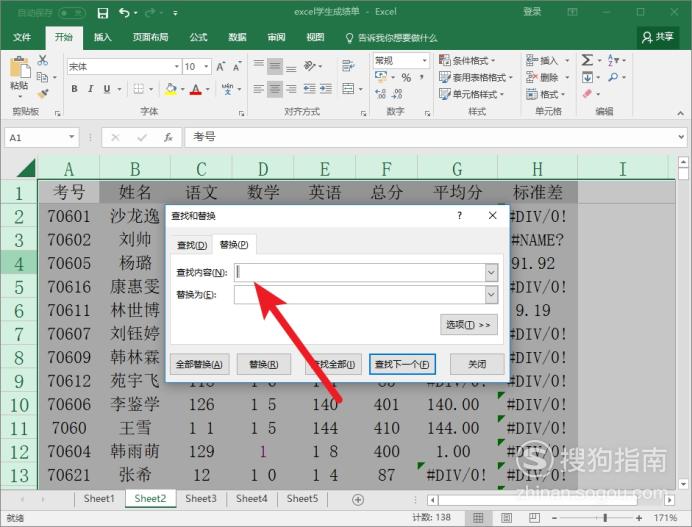This screenshot has height=527, width=692.
Task: Switch to the Find tab in dialog
Action: point(192,245)
